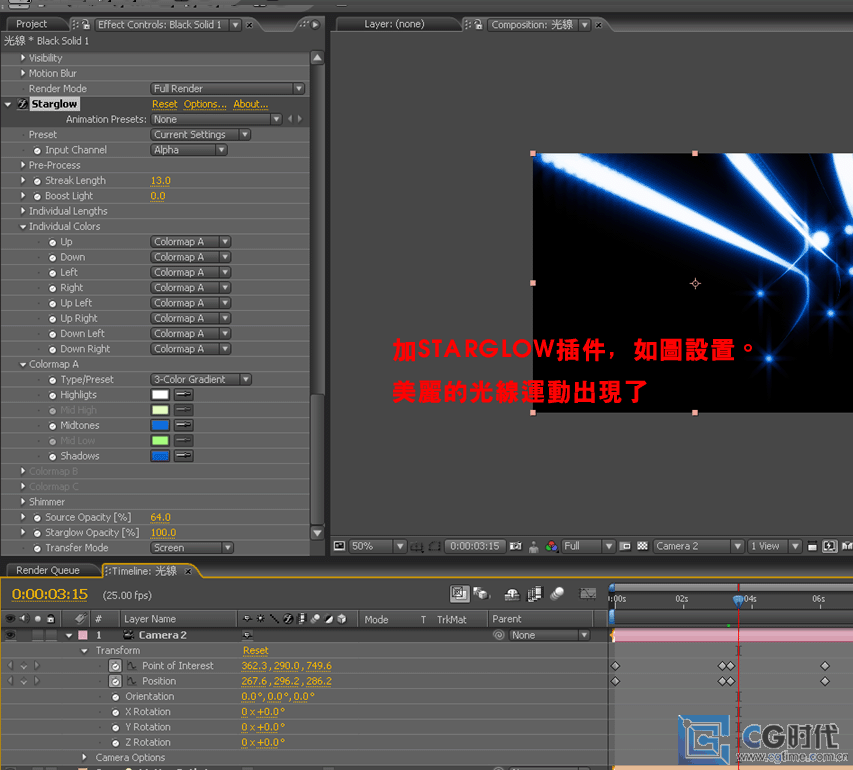Click the Starglow Options link
Screen dimensions: 853x770
click(x=205, y=104)
